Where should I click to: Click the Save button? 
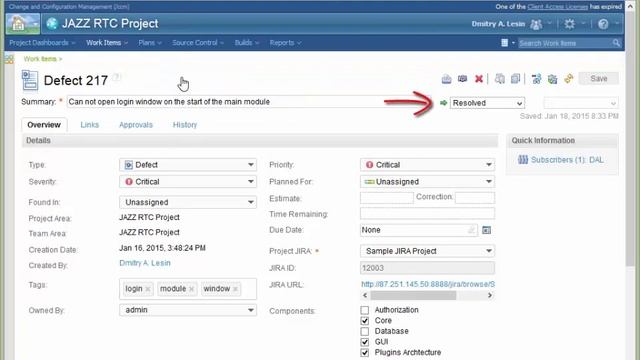point(598,78)
